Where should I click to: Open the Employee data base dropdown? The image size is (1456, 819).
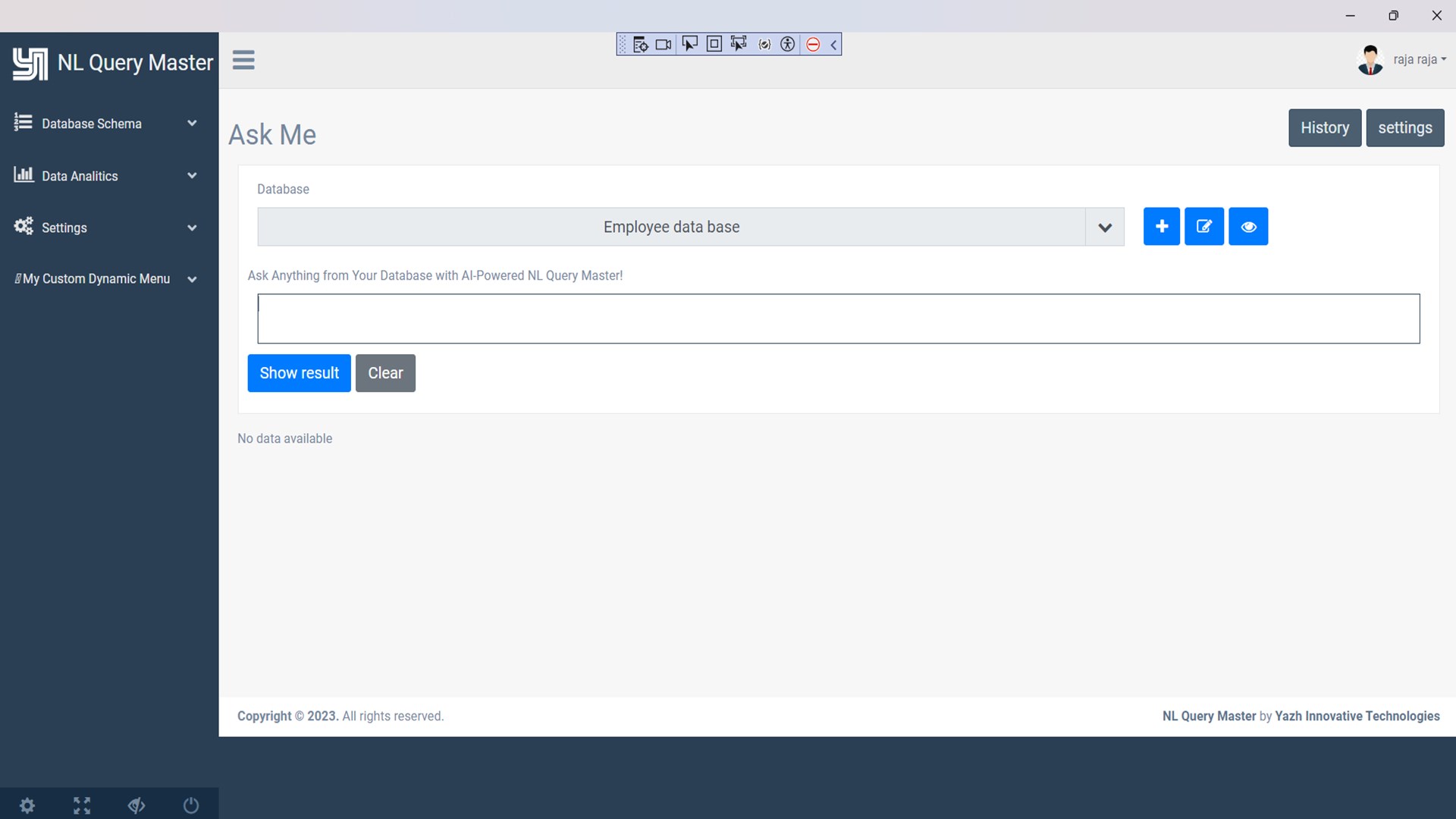pos(690,227)
